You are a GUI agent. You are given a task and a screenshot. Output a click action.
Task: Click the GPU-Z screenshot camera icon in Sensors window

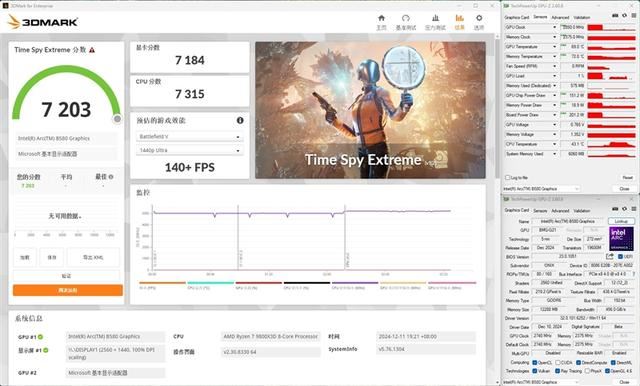point(615,16)
